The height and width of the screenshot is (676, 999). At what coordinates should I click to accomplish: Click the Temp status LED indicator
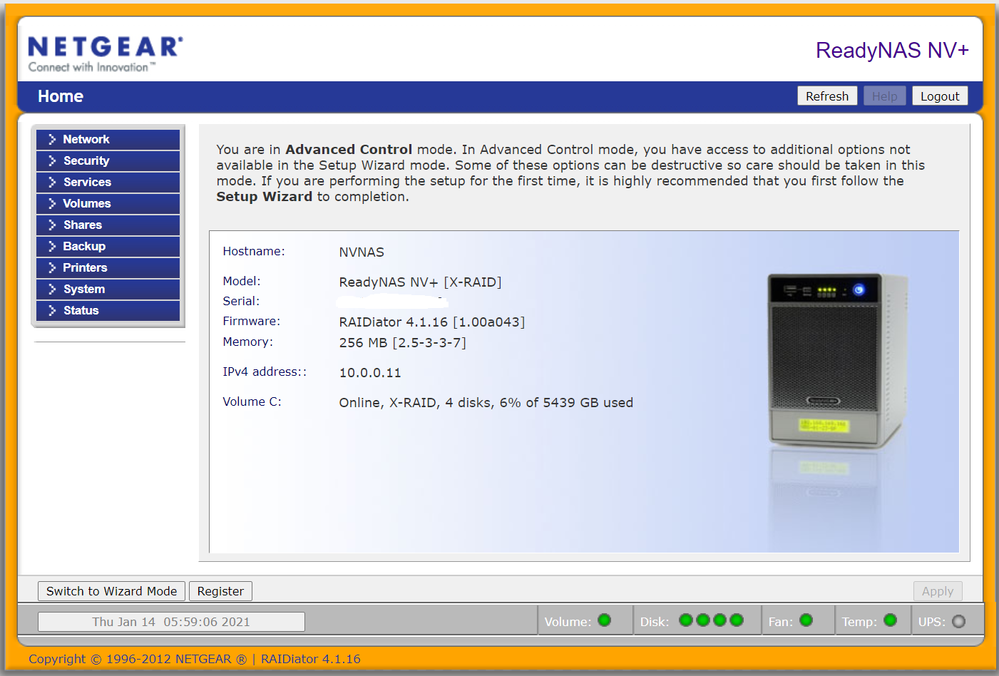pos(890,621)
